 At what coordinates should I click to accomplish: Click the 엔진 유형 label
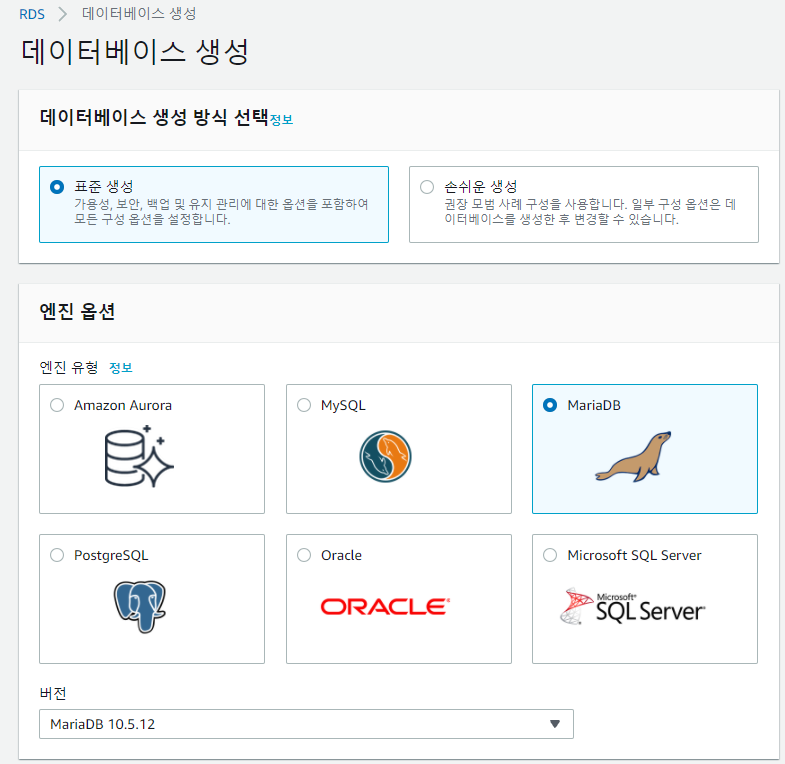click(x=69, y=368)
